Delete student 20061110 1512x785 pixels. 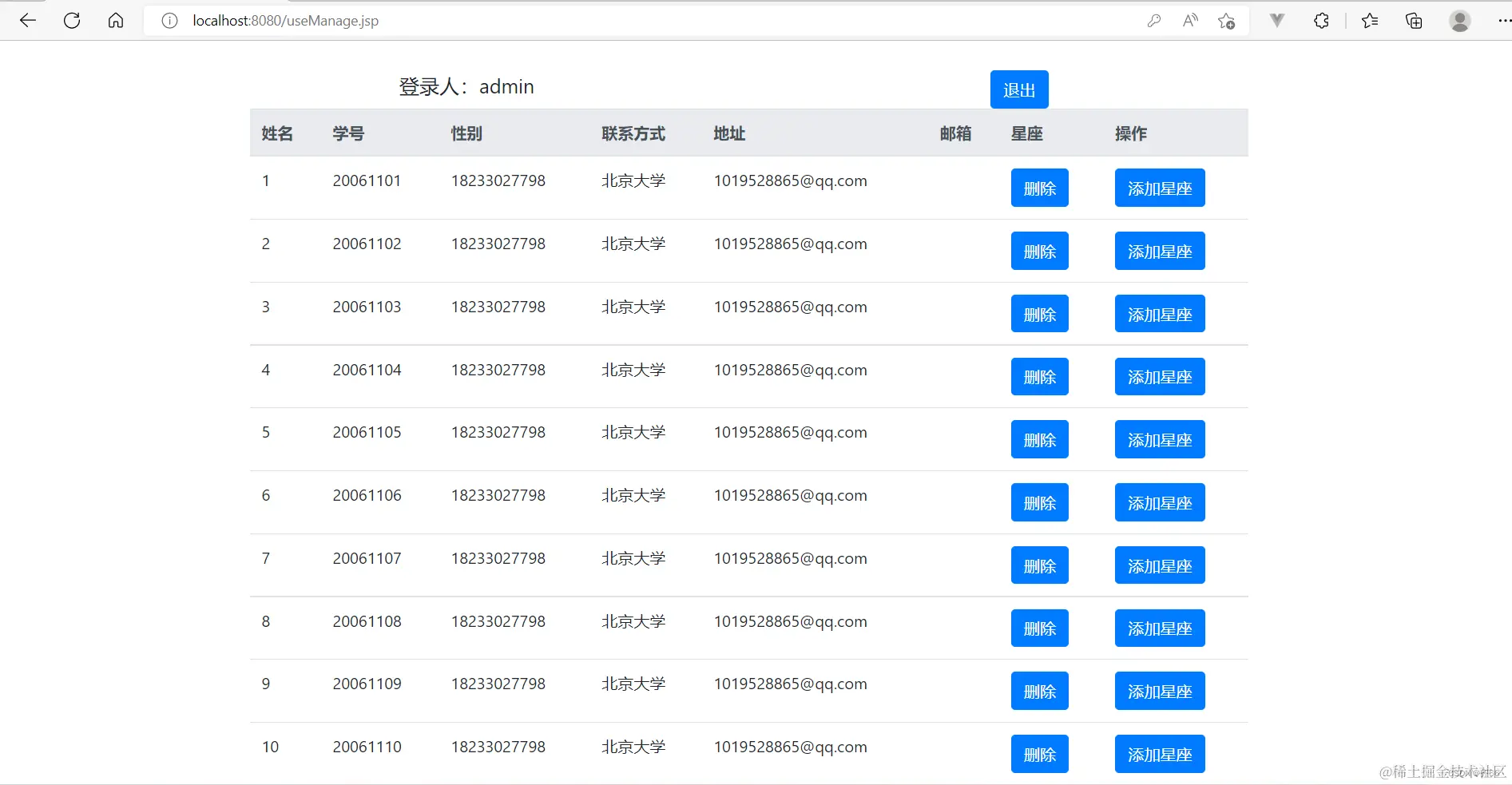(x=1039, y=753)
